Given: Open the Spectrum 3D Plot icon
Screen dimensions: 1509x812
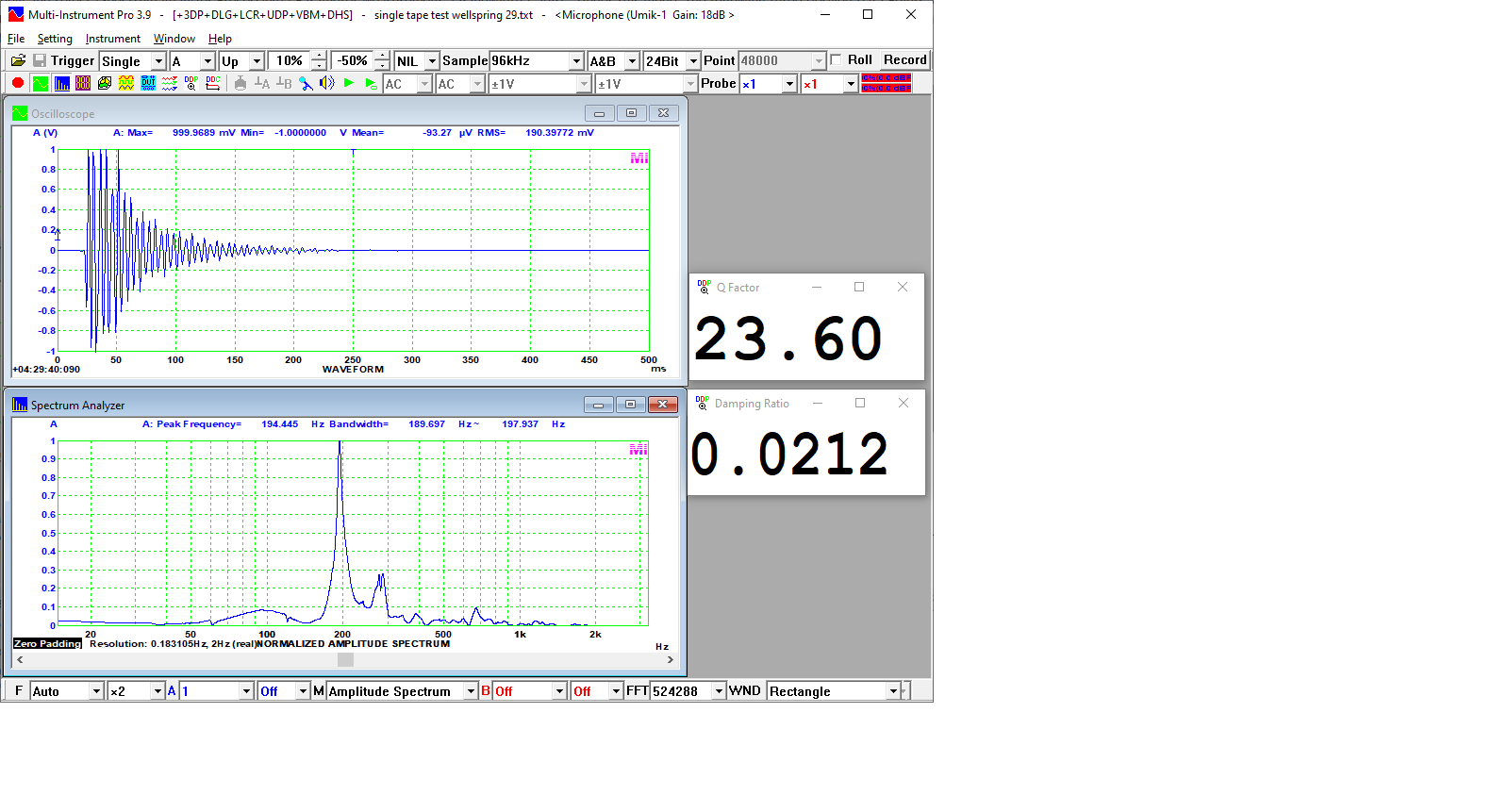Looking at the screenshot, I should (x=105, y=84).
